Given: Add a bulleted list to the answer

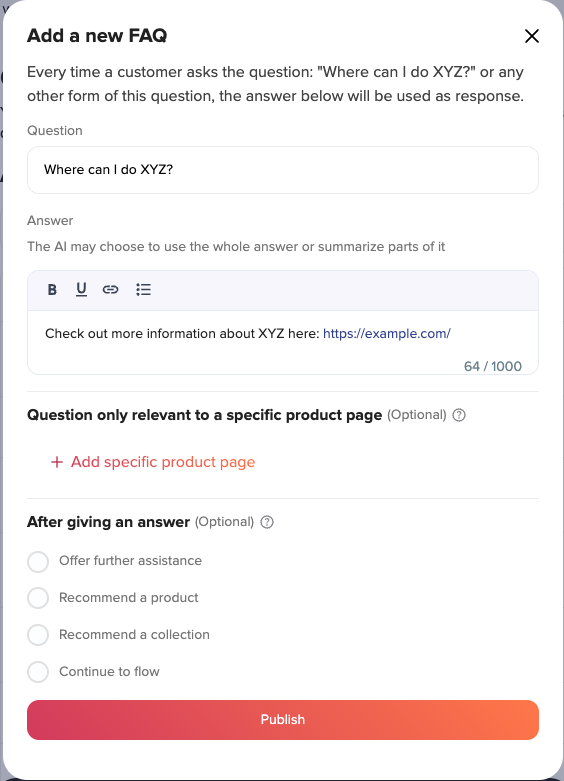Looking at the screenshot, I should 143,289.
